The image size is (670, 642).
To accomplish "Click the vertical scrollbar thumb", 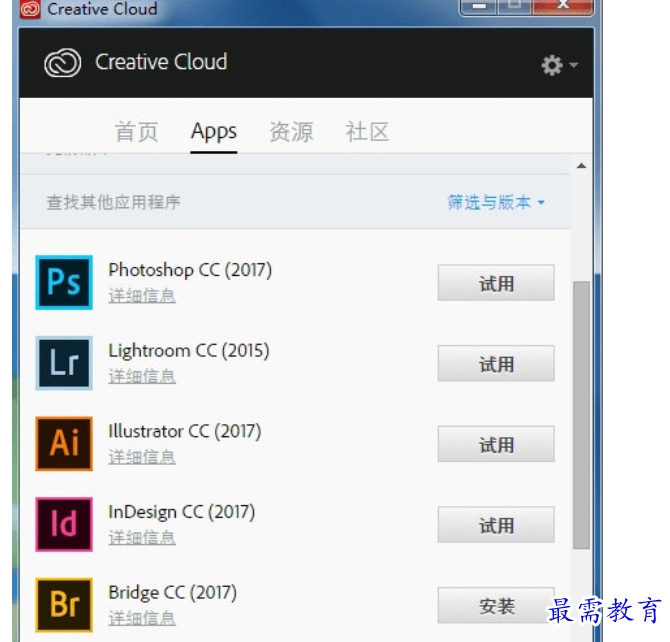I will point(582,415).
